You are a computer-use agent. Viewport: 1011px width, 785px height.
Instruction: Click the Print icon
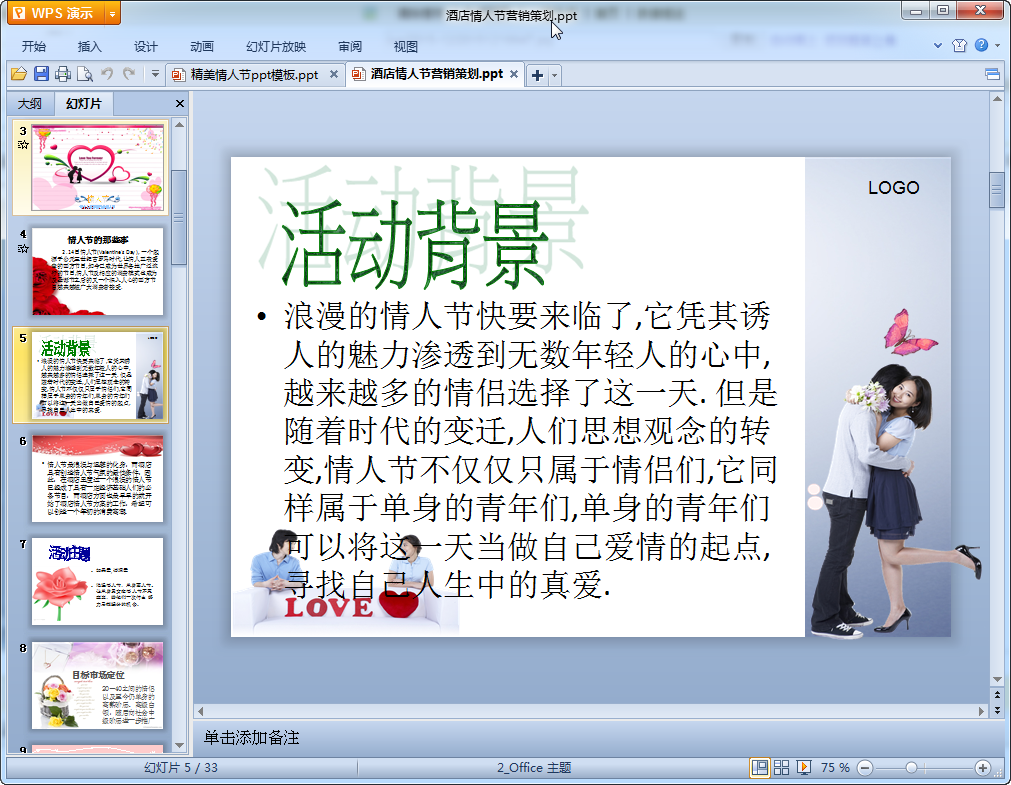[63, 74]
